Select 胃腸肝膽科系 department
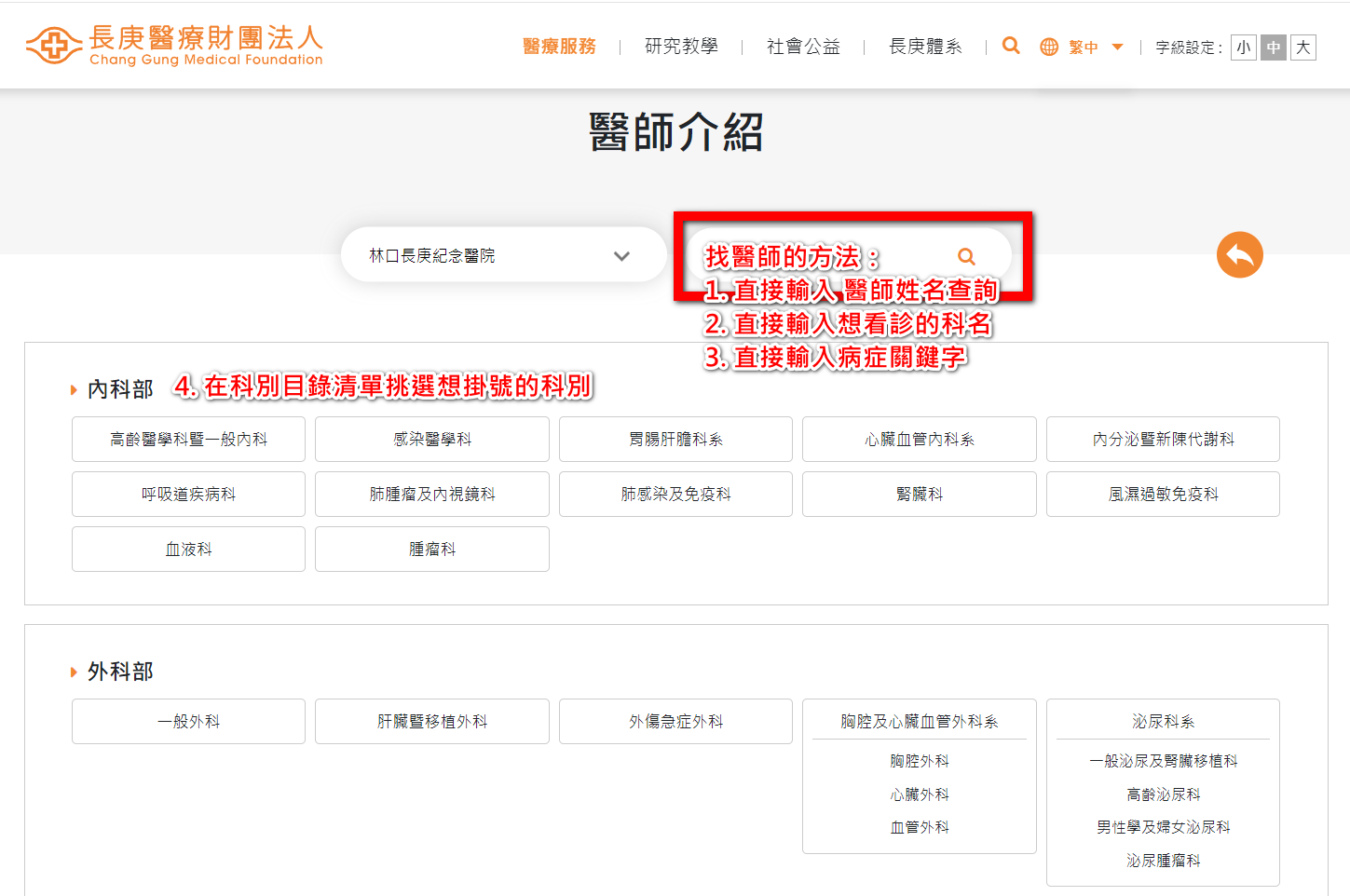 click(675, 439)
